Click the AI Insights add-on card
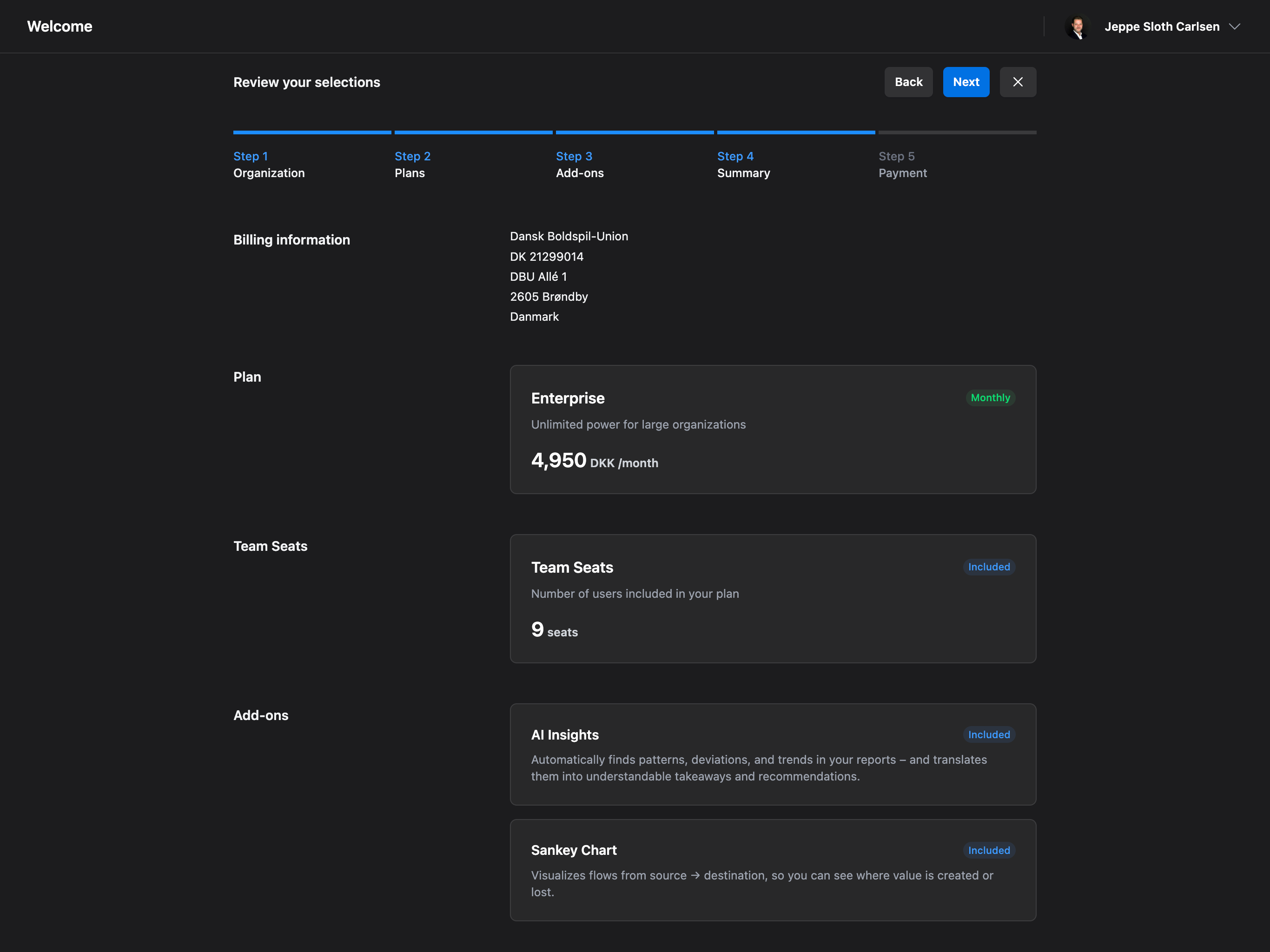Viewport: 1270px width, 952px height. (x=772, y=754)
